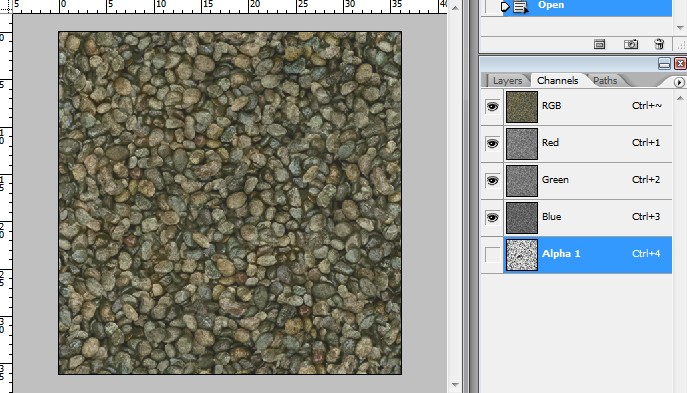
Task: Minimize the Channels palette group
Action: tap(664, 64)
